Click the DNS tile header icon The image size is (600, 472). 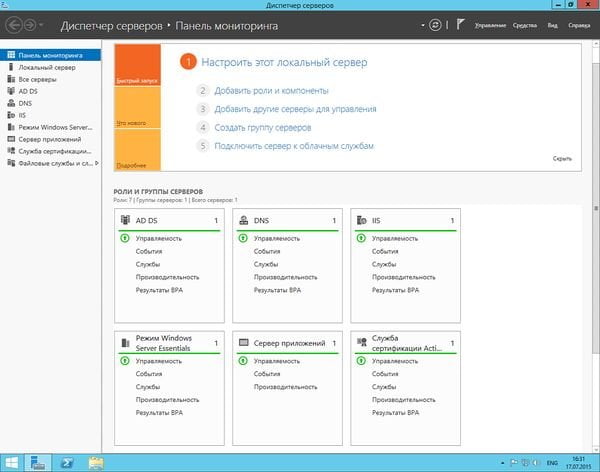click(x=243, y=220)
